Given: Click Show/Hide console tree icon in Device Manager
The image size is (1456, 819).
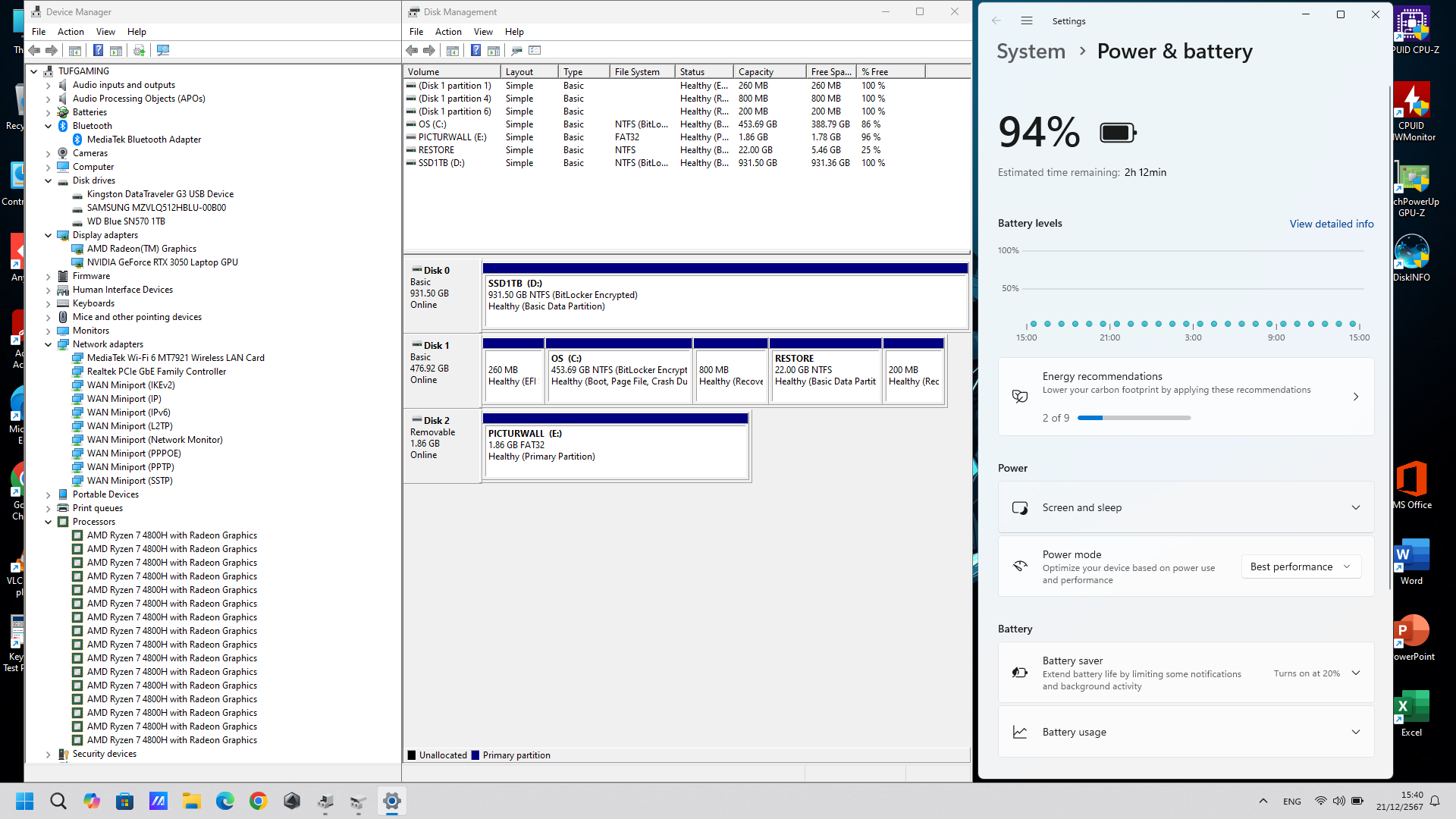Looking at the screenshot, I should 75,50.
